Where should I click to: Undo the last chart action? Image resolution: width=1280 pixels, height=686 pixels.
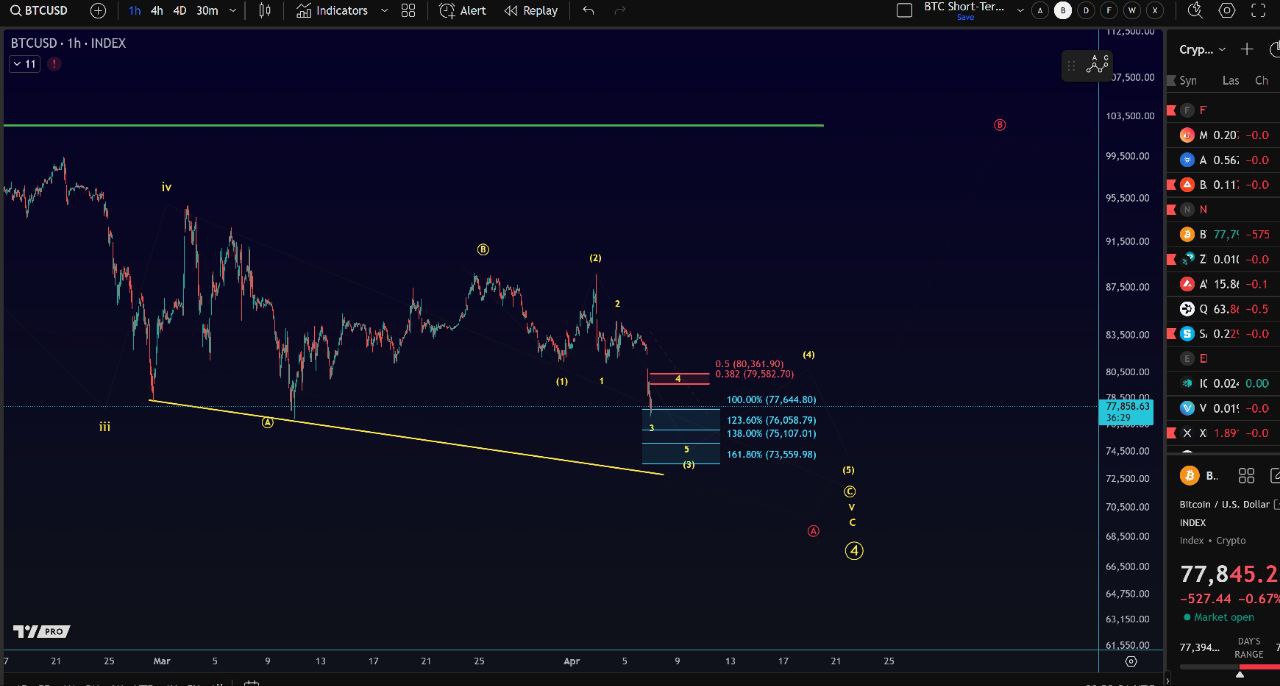589,10
